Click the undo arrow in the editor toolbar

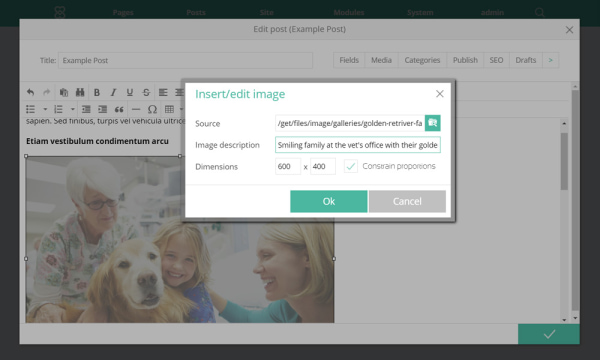pos(31,92)
